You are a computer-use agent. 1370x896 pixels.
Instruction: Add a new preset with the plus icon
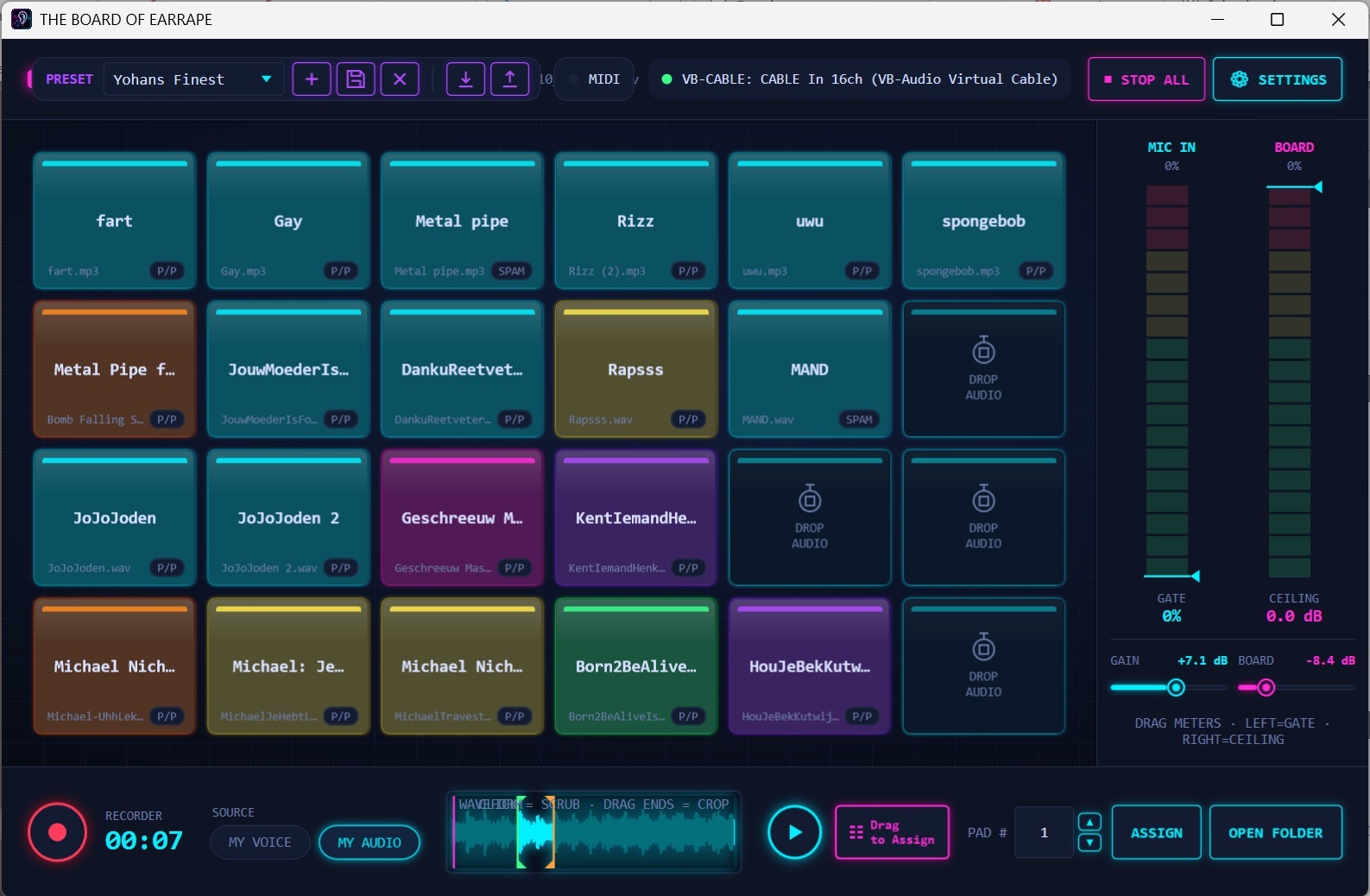click(312, 79)
